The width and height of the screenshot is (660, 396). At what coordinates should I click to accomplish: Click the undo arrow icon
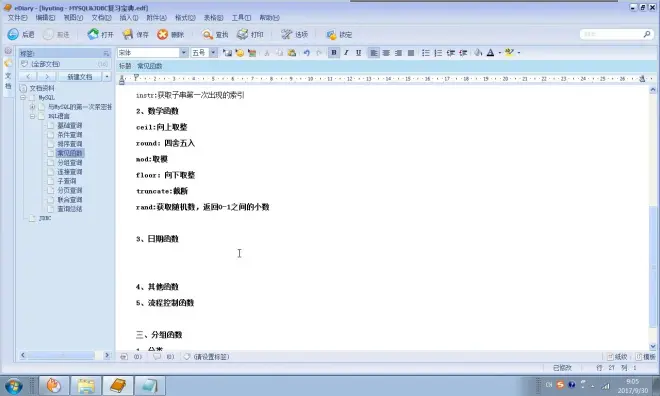[x=307, y=53]
